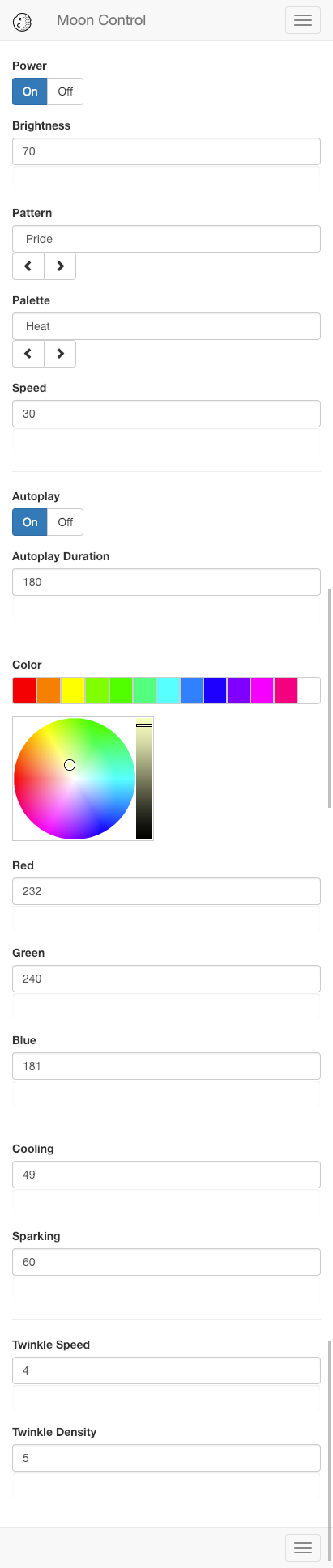This screenshot has width=333, height=1568.
Task: Turn Power on
Action: 30,91
